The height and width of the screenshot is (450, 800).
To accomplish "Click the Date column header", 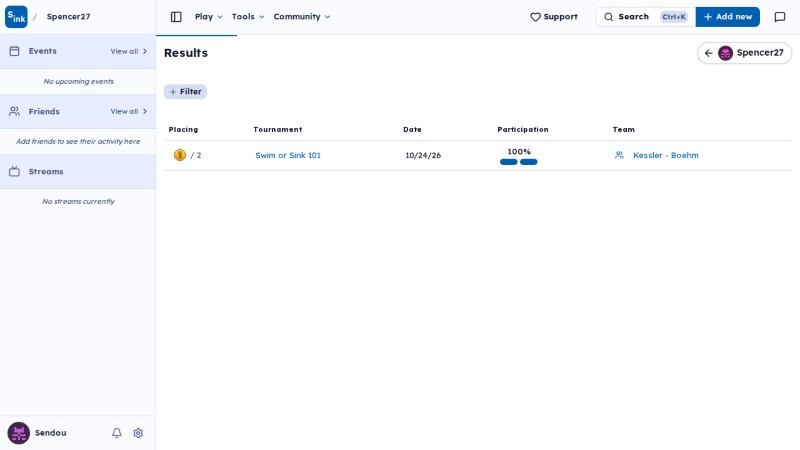I will [412, 130].
